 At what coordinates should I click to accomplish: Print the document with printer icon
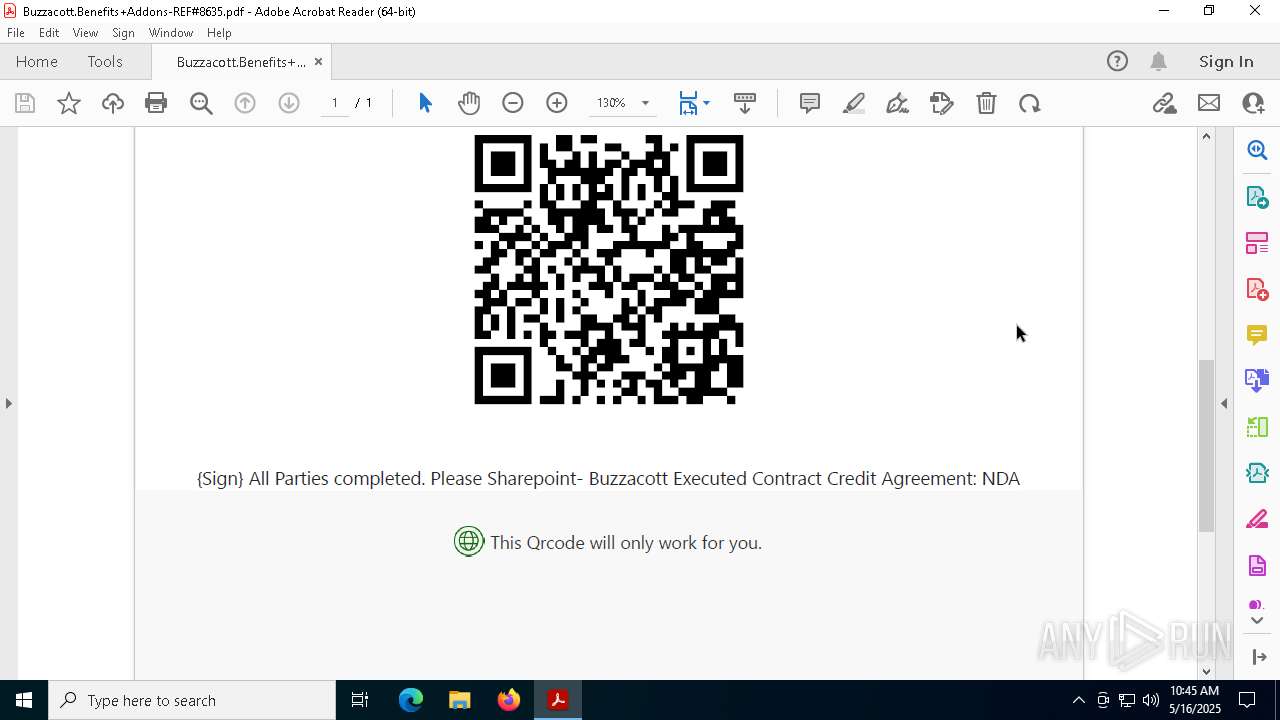(156, 103)
